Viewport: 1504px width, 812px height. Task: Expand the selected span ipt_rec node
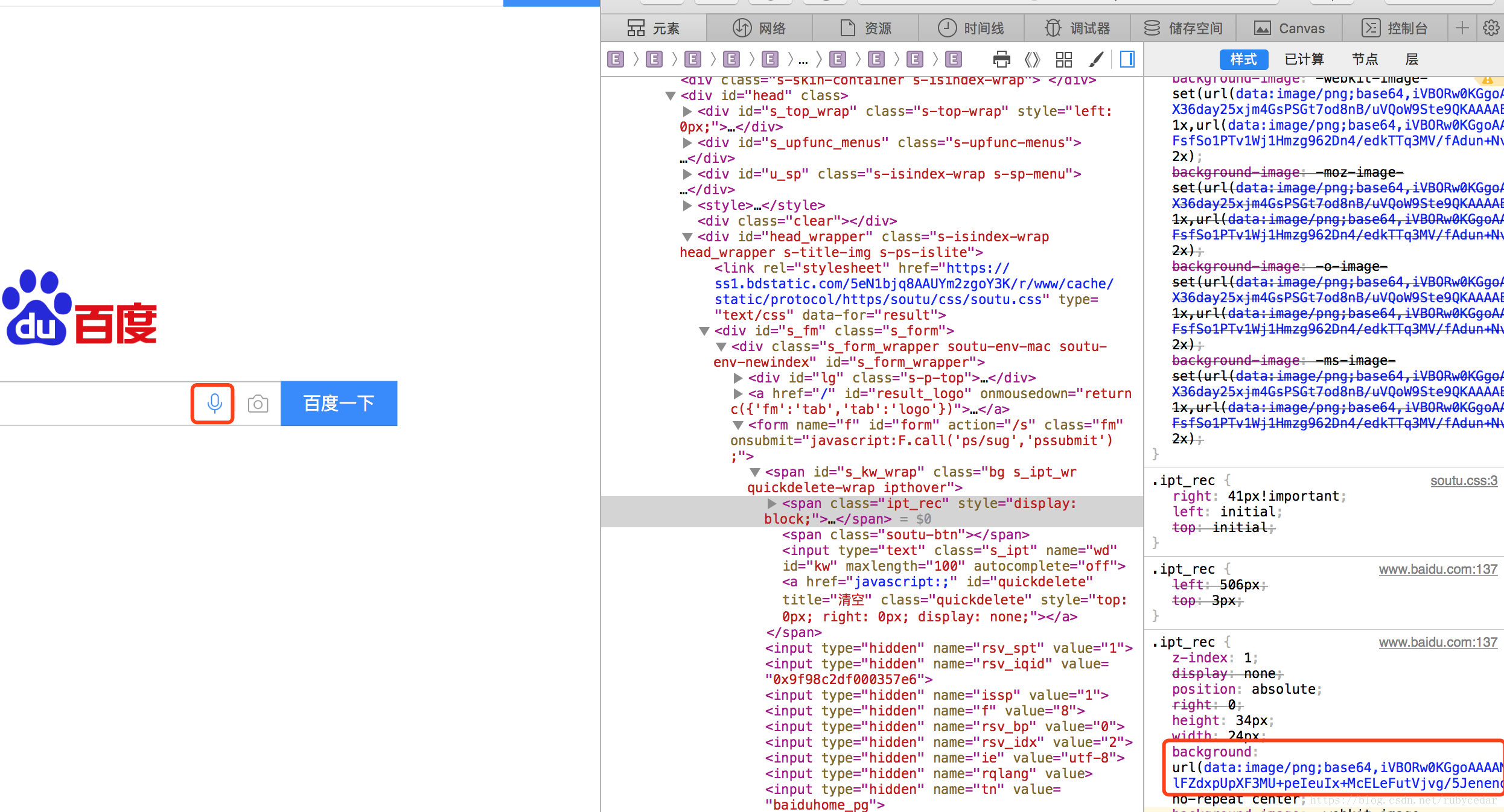click(771, 504)
